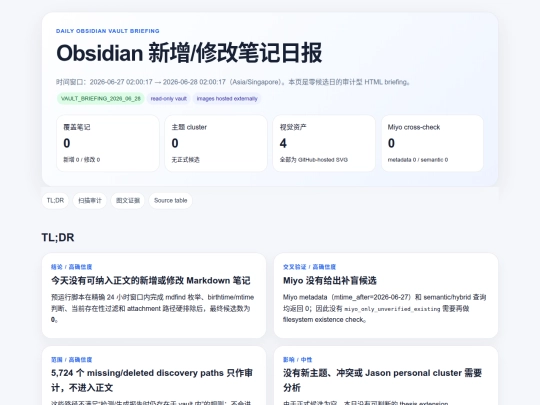
Task: Click the 范围 / 高确信度 label
Action: (72, 360)
